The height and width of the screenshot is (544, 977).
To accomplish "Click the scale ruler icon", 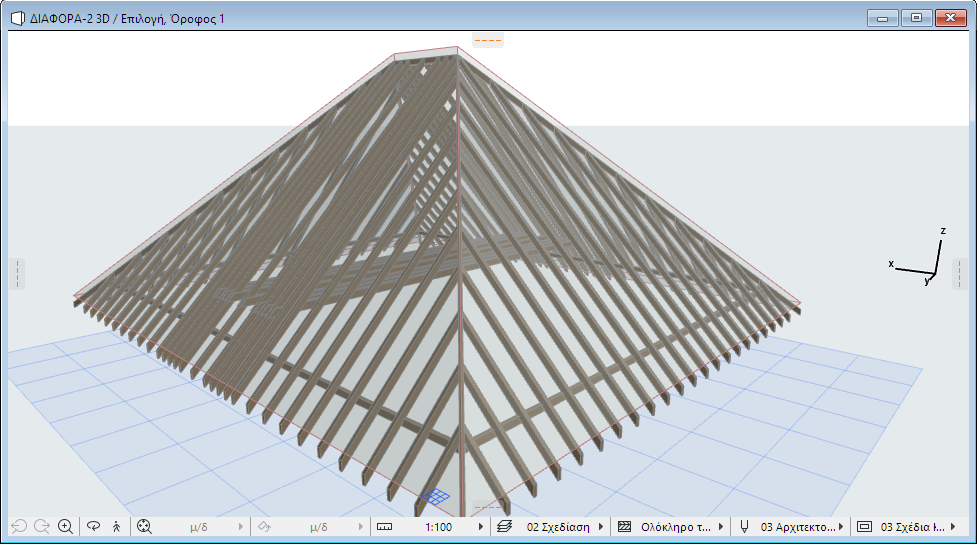I will [x=385, y=526].
